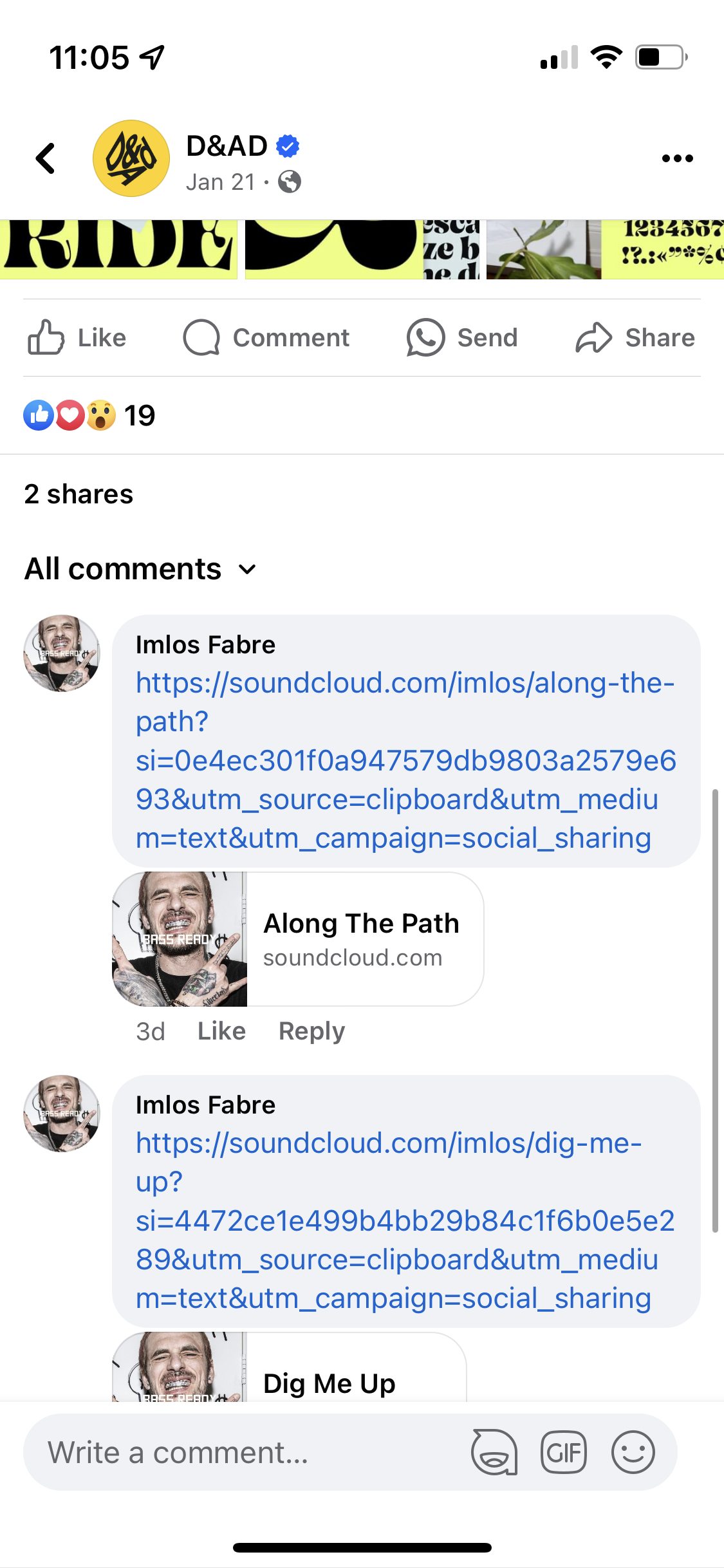Open the D&AD page profile logo
724x1568 pixels.
click(x=131, y=158)
